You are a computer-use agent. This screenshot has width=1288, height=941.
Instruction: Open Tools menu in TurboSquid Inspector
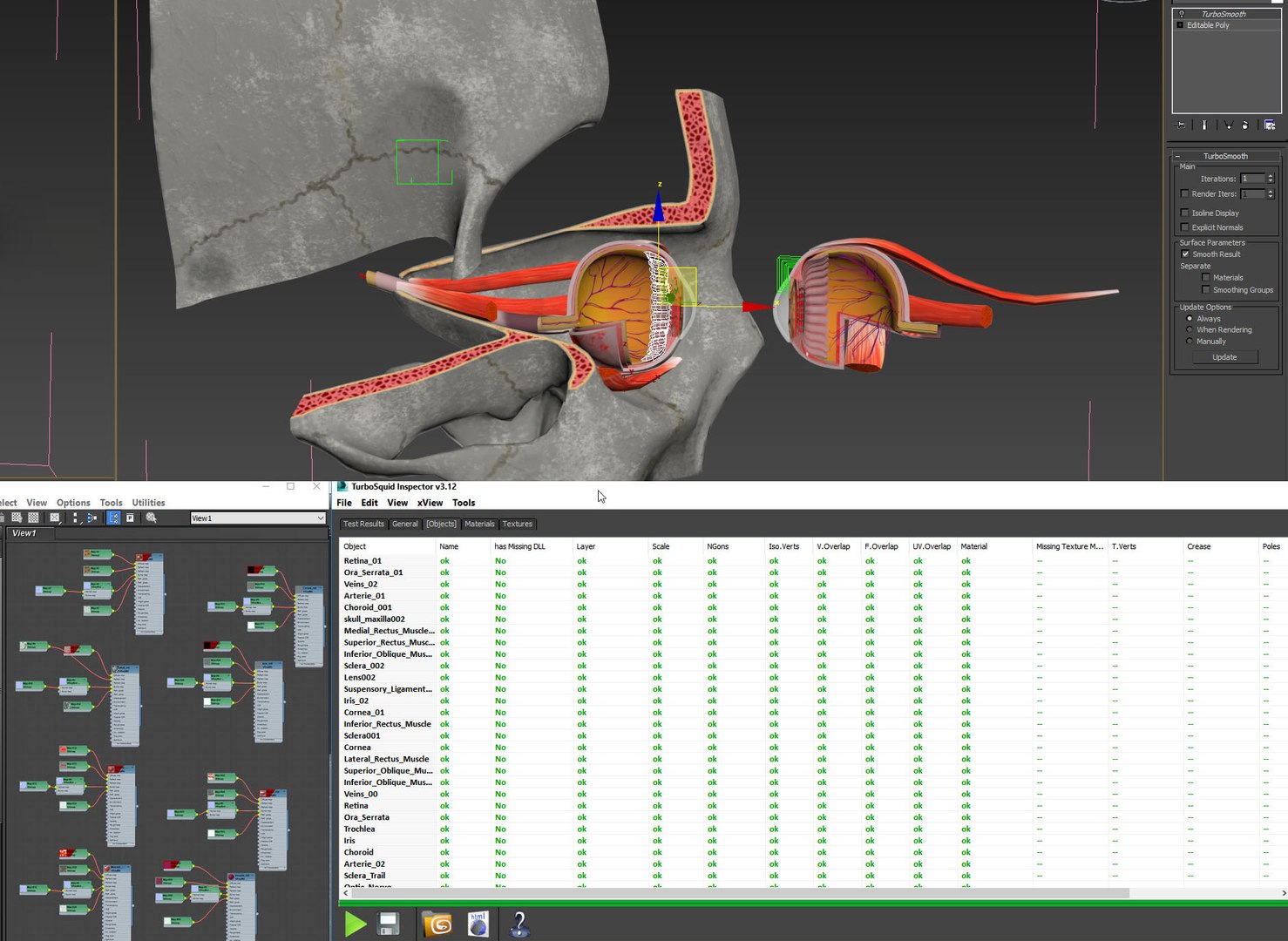(464, 503)
